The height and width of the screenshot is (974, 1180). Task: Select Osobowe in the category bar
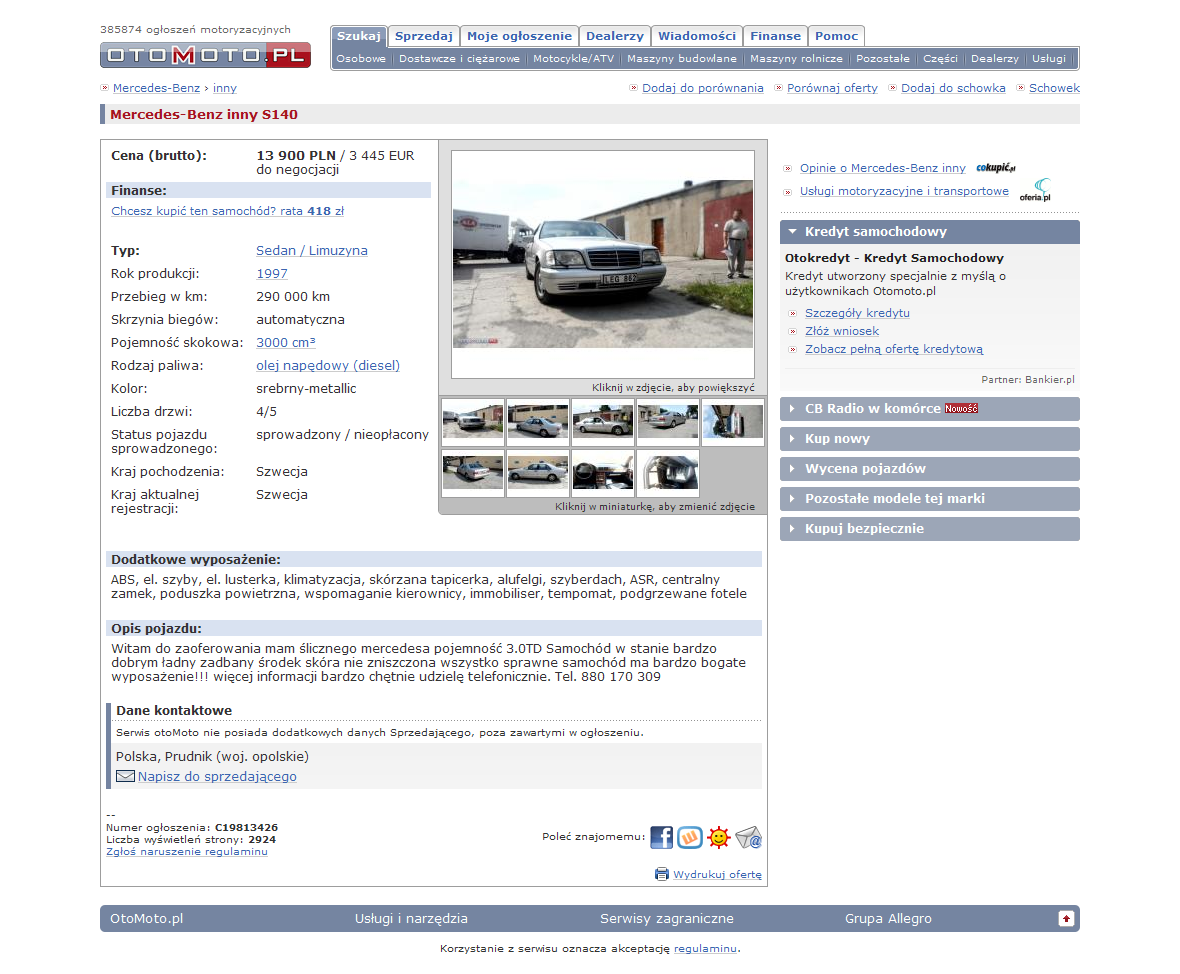[361, 59]
